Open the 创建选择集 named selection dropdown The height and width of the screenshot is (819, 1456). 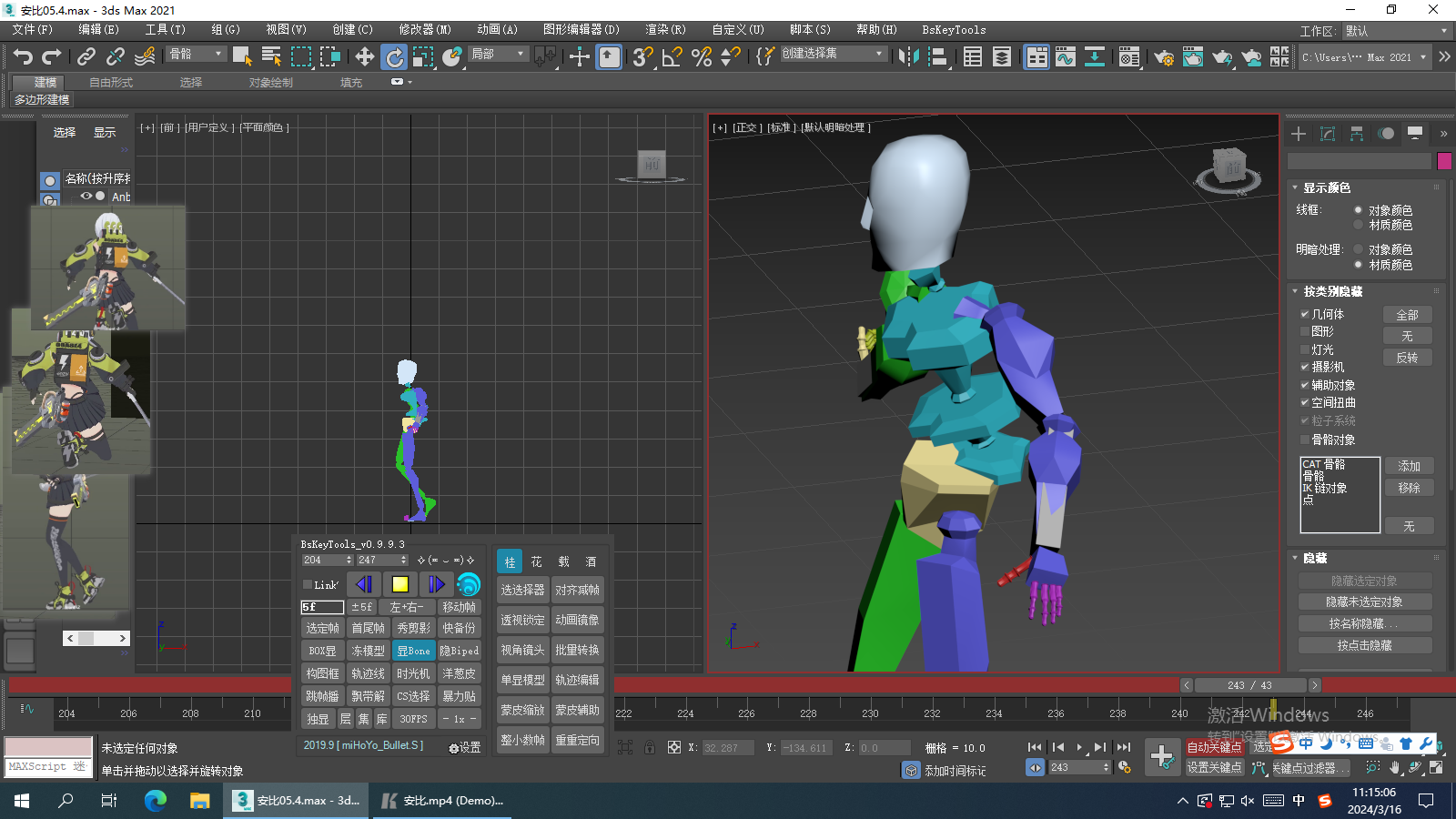[x=833, y=55]
